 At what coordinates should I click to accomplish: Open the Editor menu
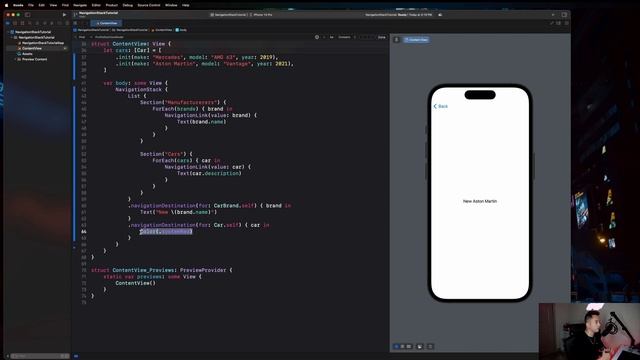(96, 5)
